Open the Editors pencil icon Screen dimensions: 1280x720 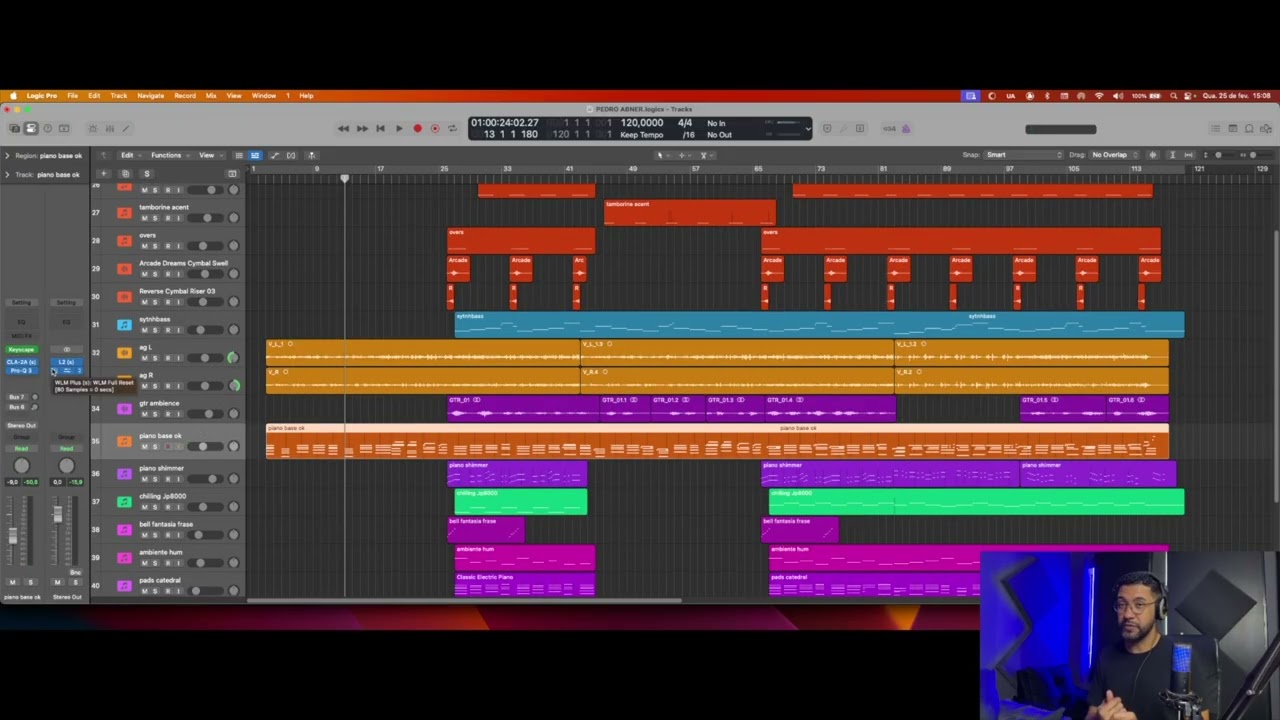coord(126,128)
